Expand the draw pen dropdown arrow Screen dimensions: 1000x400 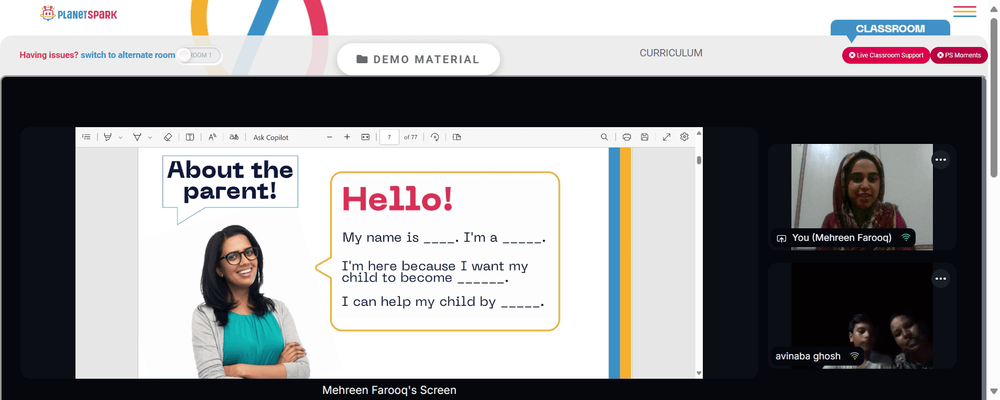coord(151,138)
